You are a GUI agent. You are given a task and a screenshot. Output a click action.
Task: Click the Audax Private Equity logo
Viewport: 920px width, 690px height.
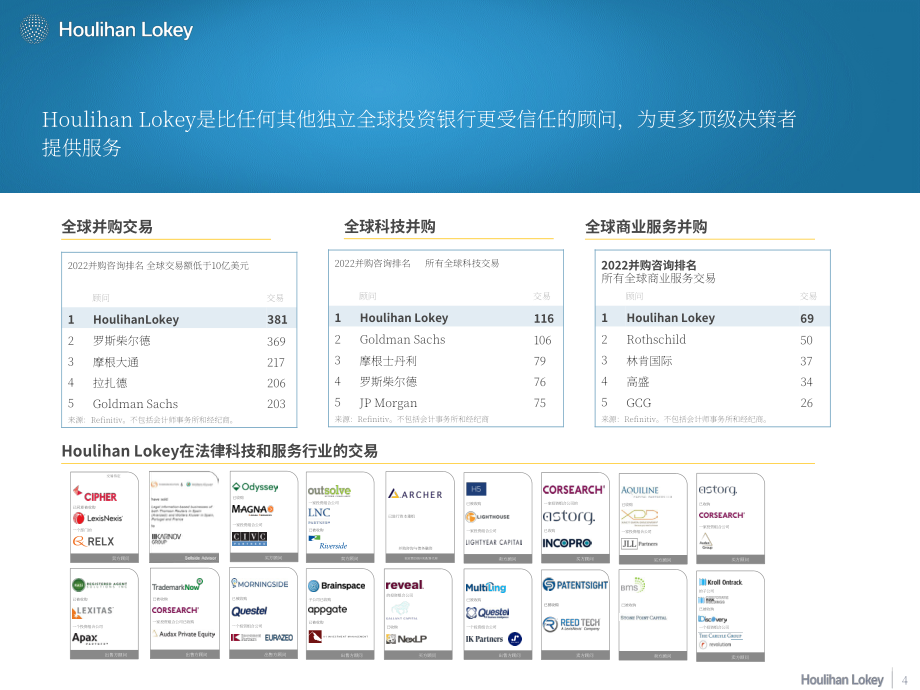pyautogui.click(x=183, y=634)
